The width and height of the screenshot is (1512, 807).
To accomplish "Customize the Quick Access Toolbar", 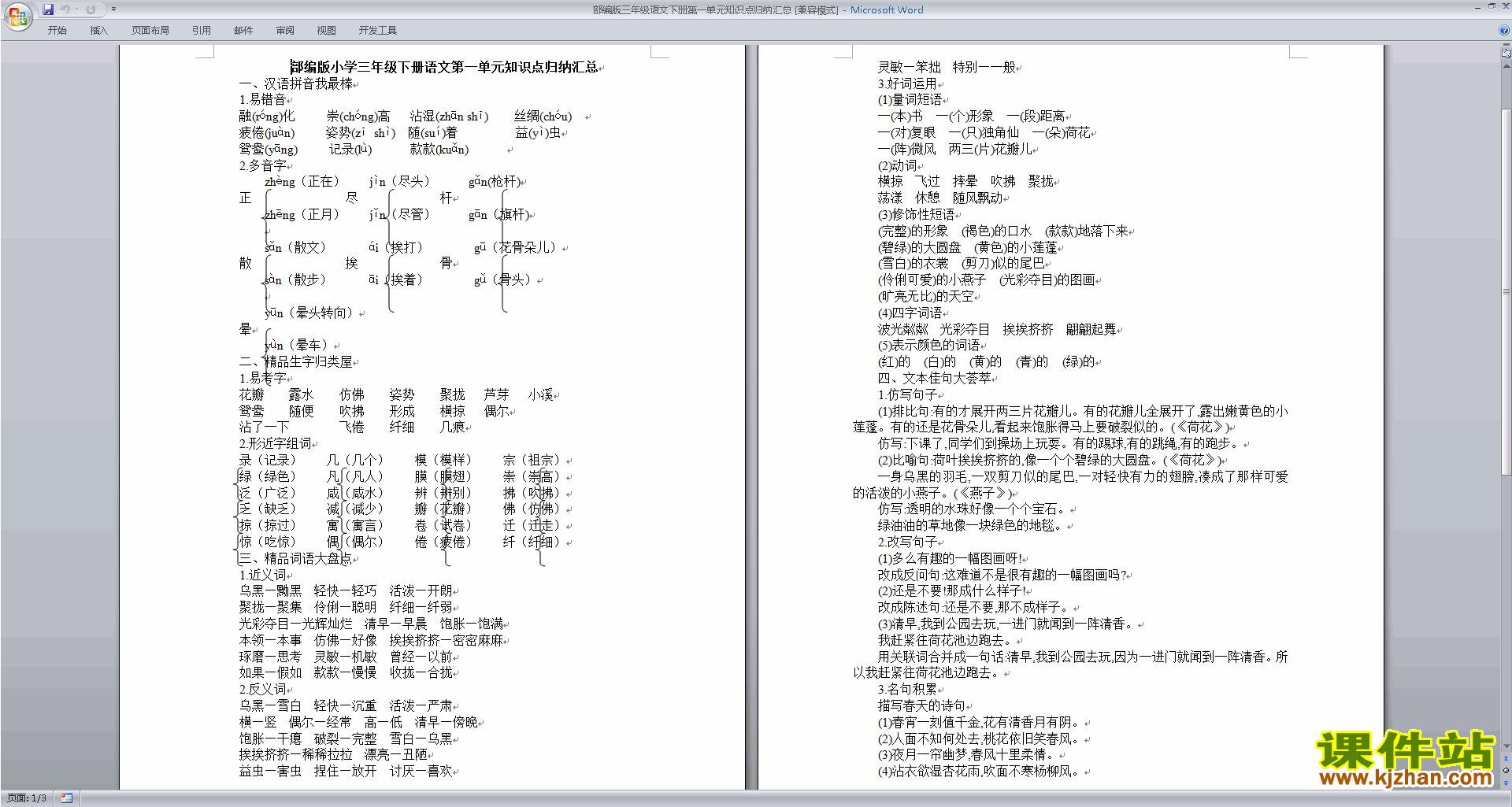I will [113, 9].
